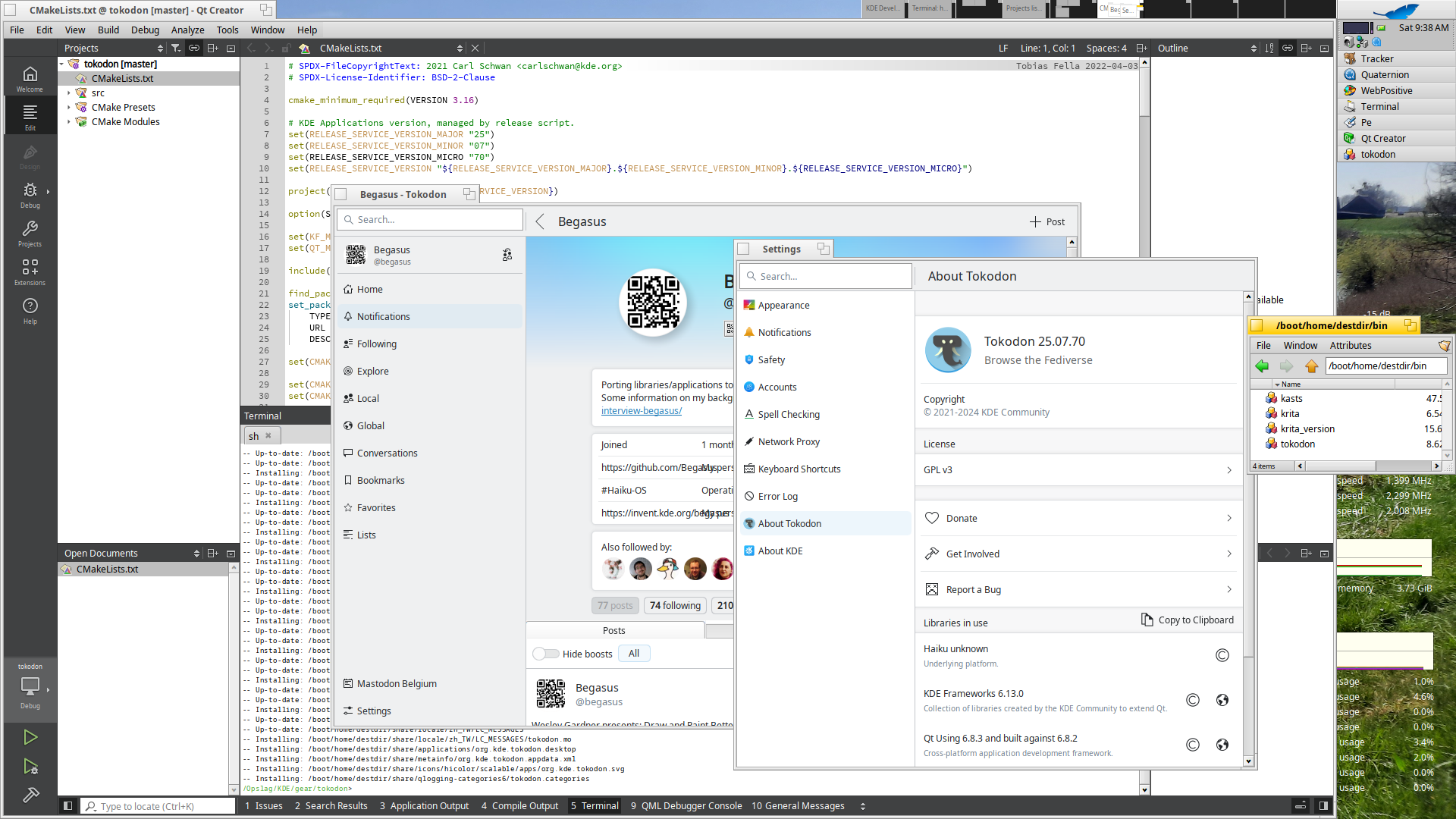
Task: Click the up-folder arrow in Tracker window
Action: click(x=1312, y=366)
